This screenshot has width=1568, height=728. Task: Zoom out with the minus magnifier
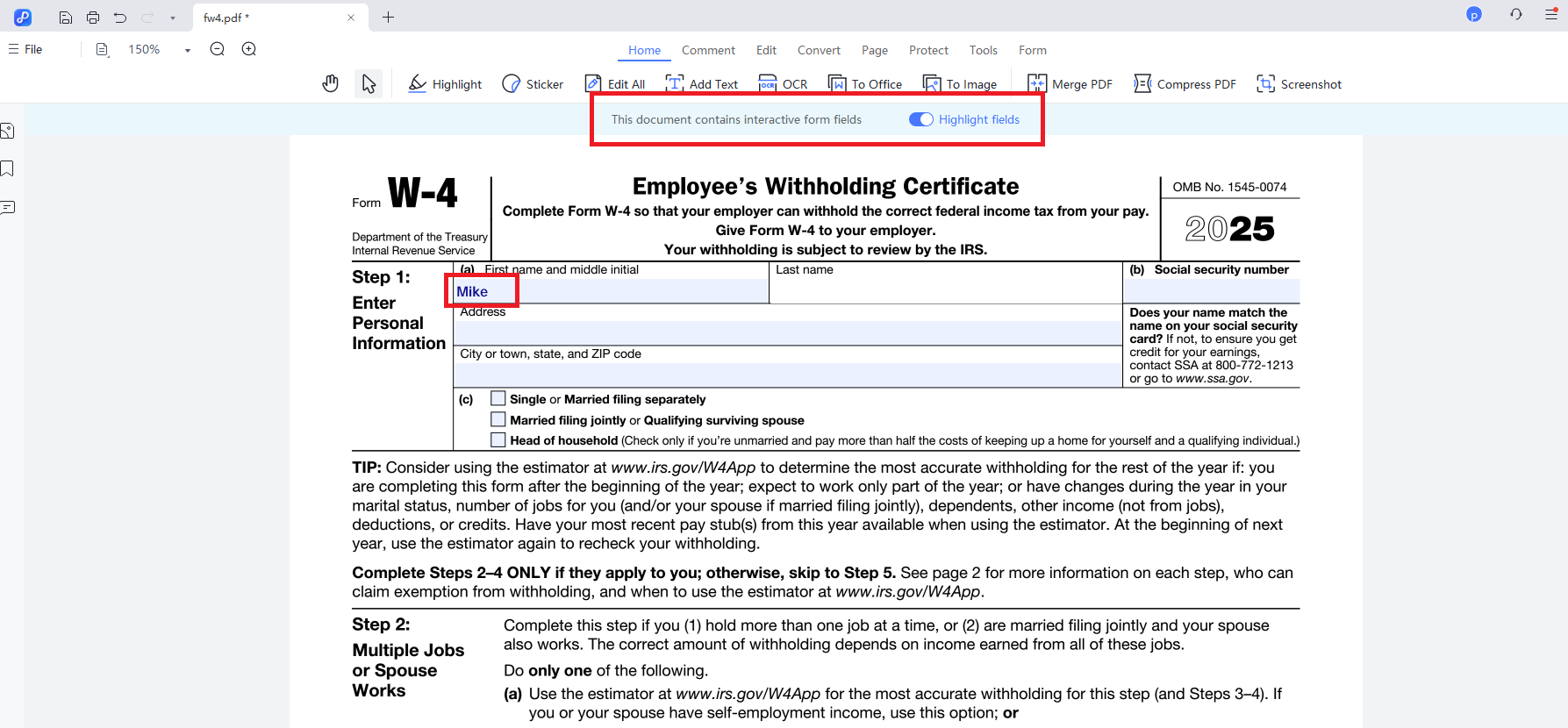pos(218,49)
